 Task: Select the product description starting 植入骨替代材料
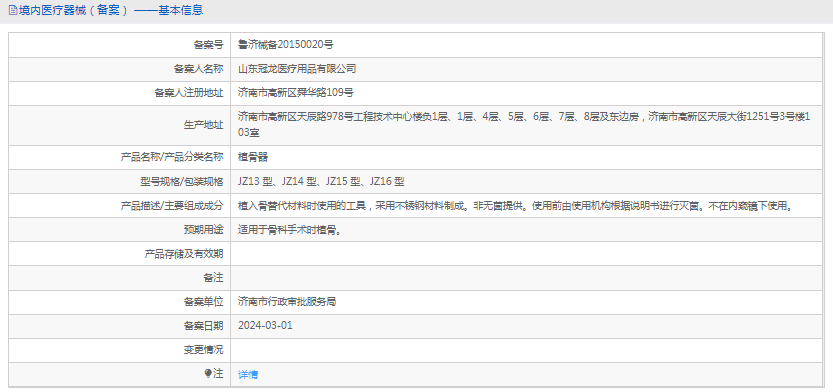516,206
